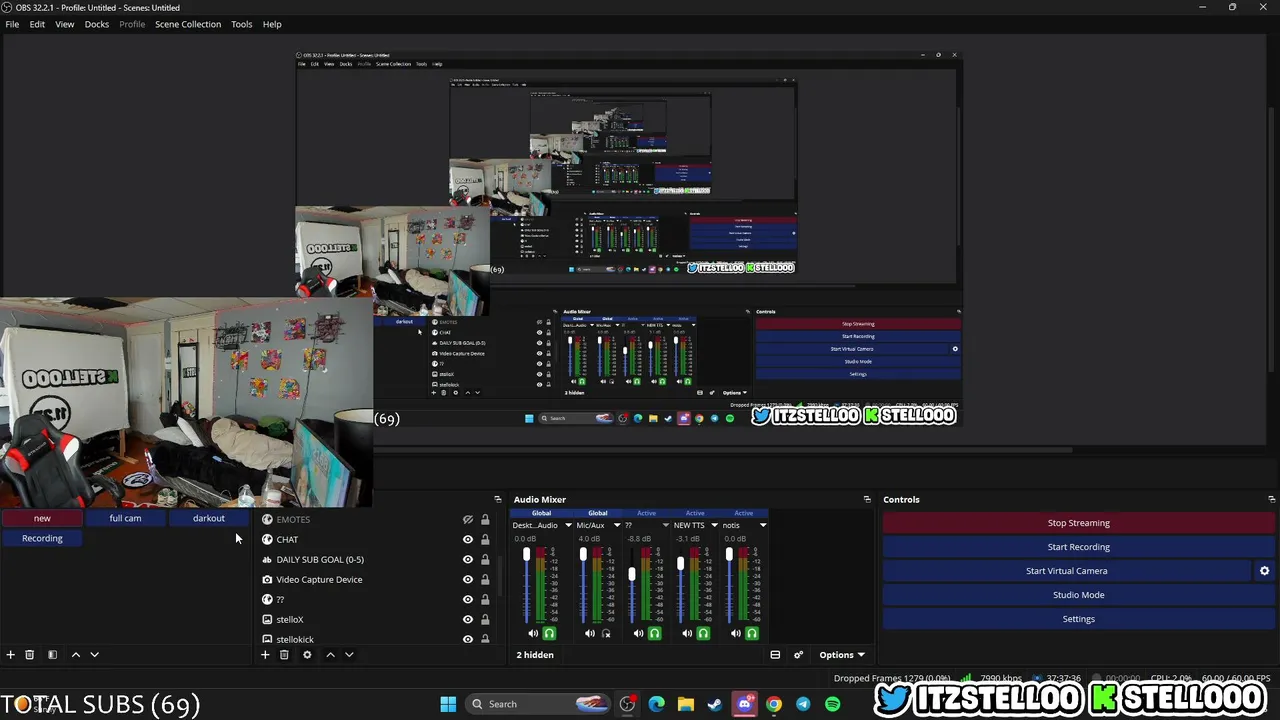Move scene up with arrow icon
Image resolution: width=1280 pixels, height=720 pixels.
click(x=75, y=655)
